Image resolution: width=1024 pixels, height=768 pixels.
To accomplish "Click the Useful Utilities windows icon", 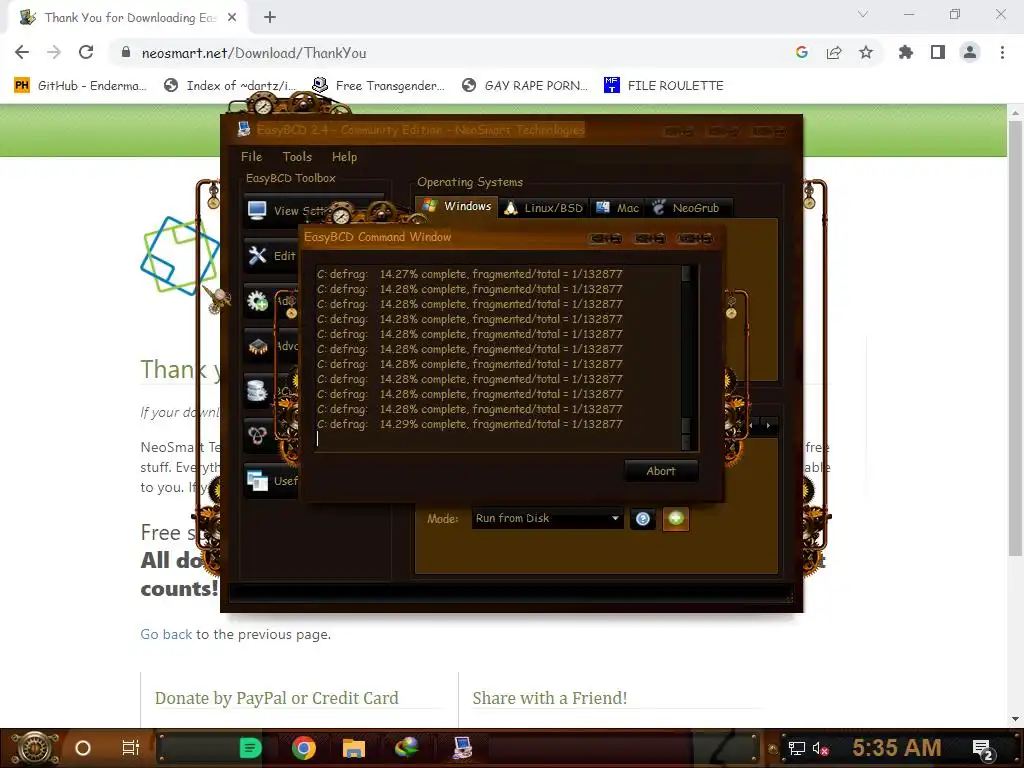I will tap(257, 481).
